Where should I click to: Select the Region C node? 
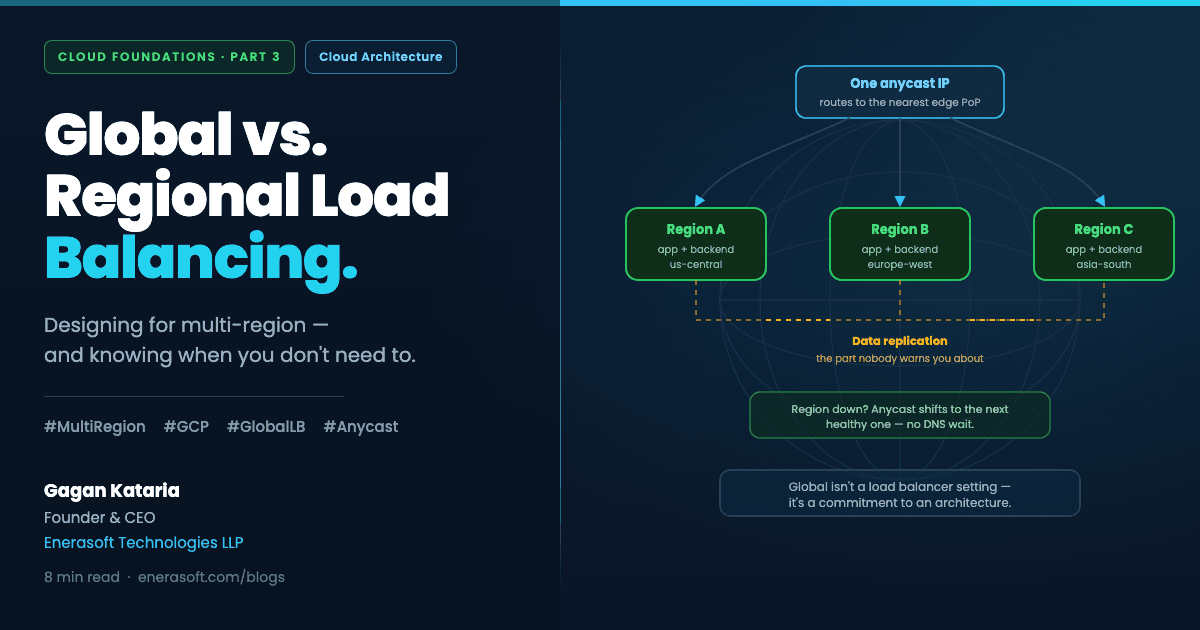tap(1104, 244)
